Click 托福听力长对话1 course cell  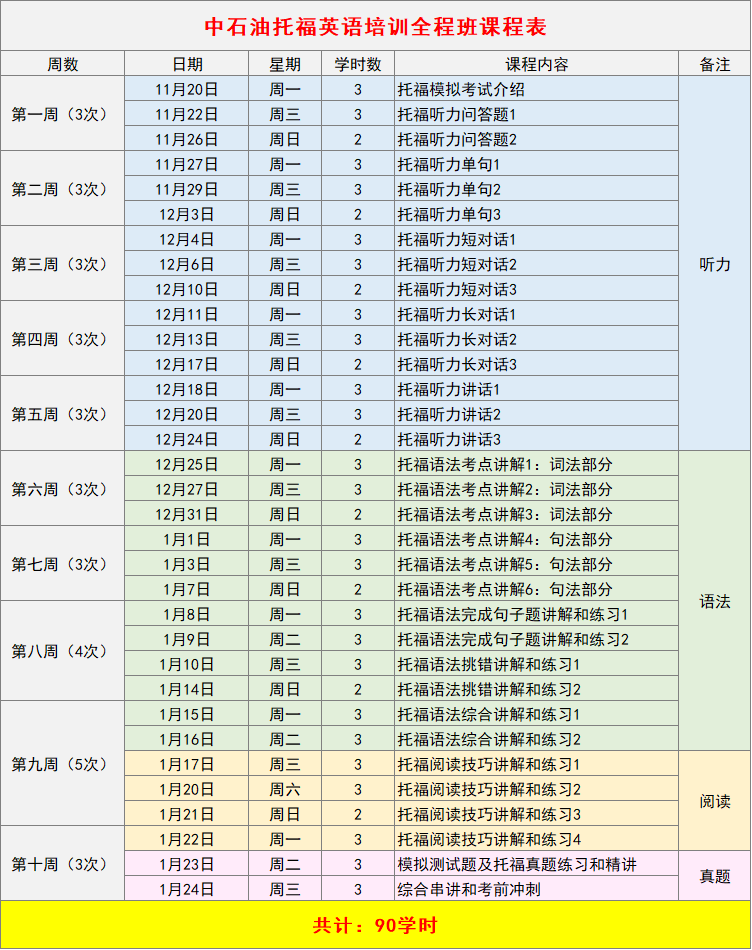pos(536,314)
